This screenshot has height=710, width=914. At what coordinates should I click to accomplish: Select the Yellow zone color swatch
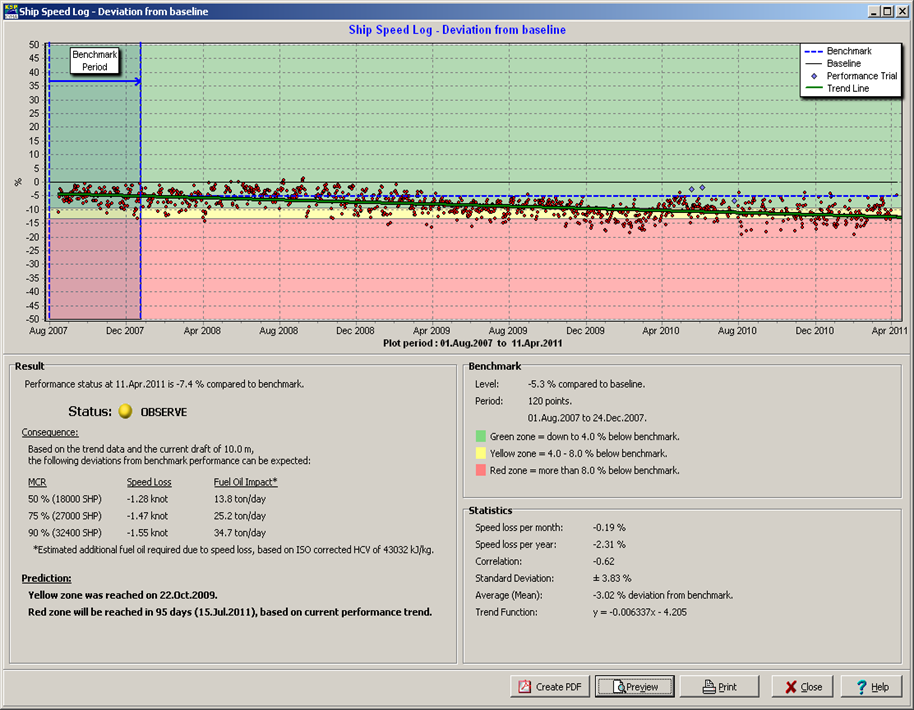[x=481, y=453]
